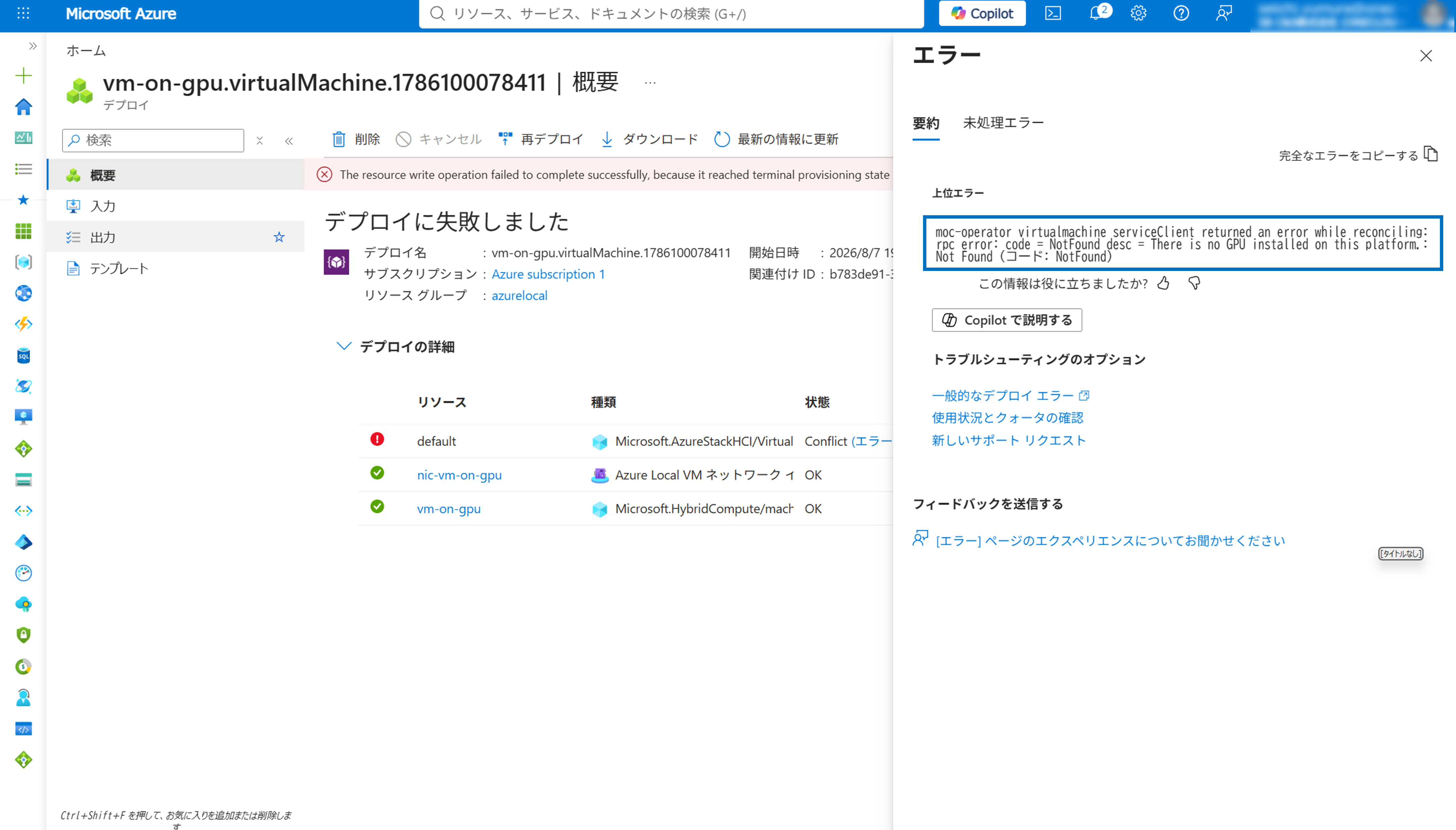Open the more options ellipsis beside the title
The image size is (1456, 830).
(x=650, y=83)
